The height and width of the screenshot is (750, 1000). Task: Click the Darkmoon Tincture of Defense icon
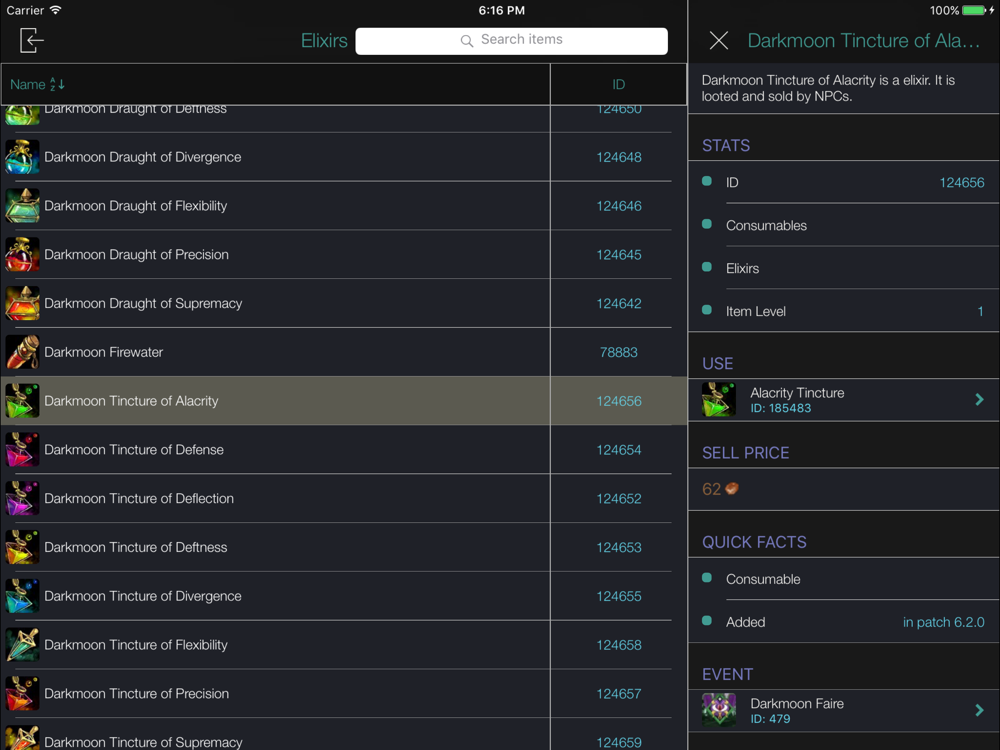22,450
